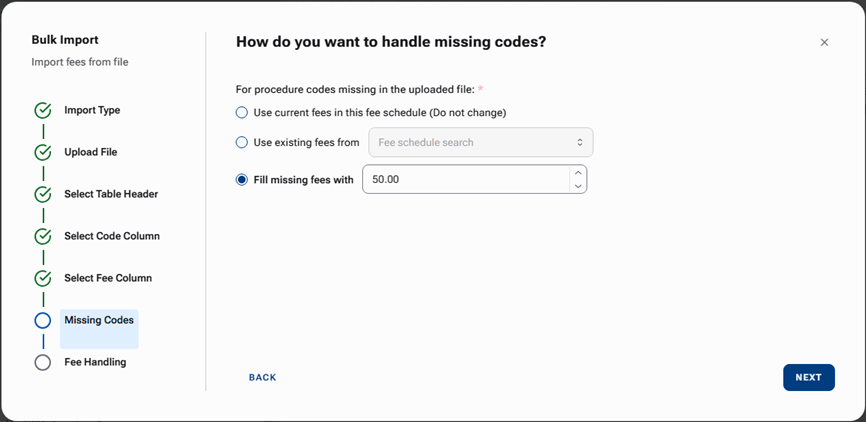866x422 pixels.
Task: Return to the Select Fee Column step label
Action: pos(108,279)
